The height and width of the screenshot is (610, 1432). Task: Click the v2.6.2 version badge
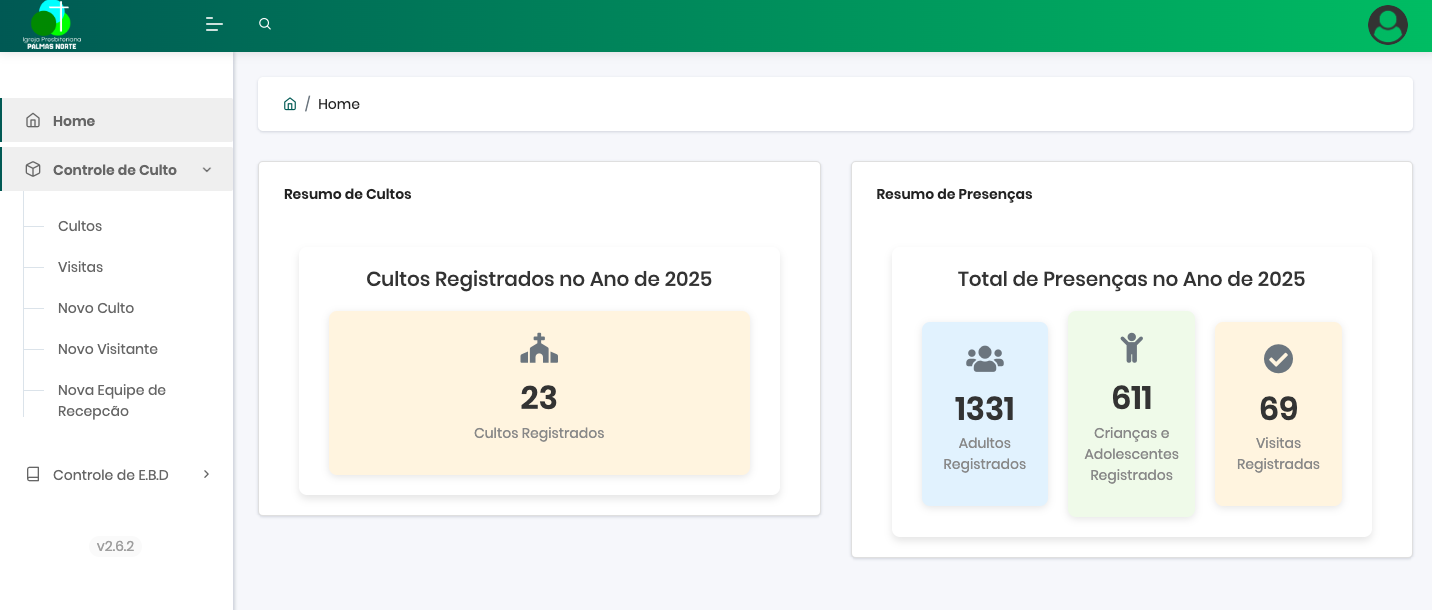point(115,546)
